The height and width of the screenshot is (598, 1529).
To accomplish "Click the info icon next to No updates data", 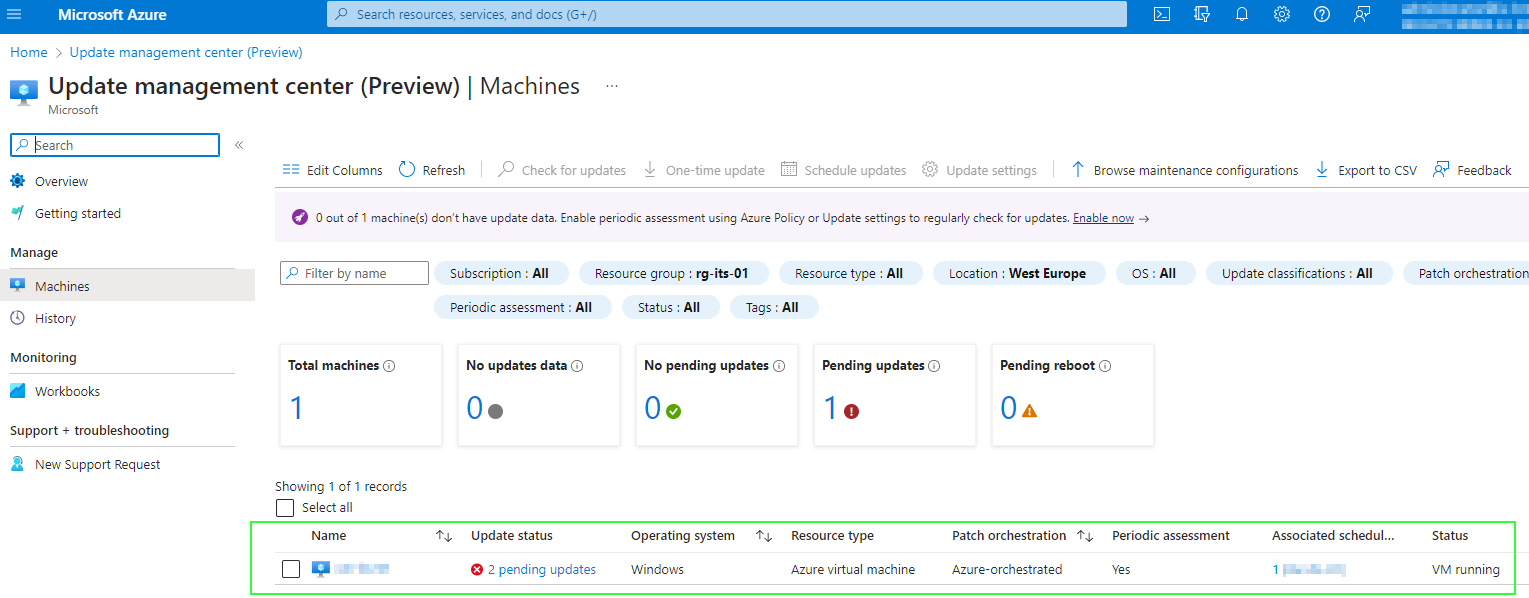I will tap(577, 366).
